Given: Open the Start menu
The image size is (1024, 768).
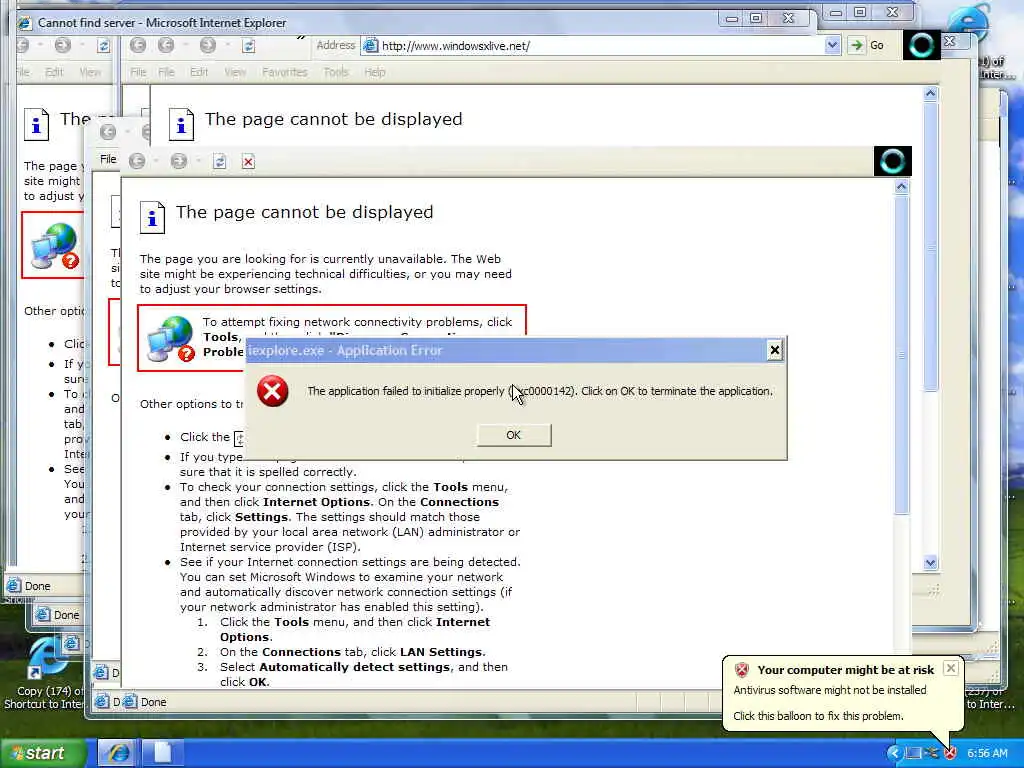Looking at the screenshot, I should point(43,753).
